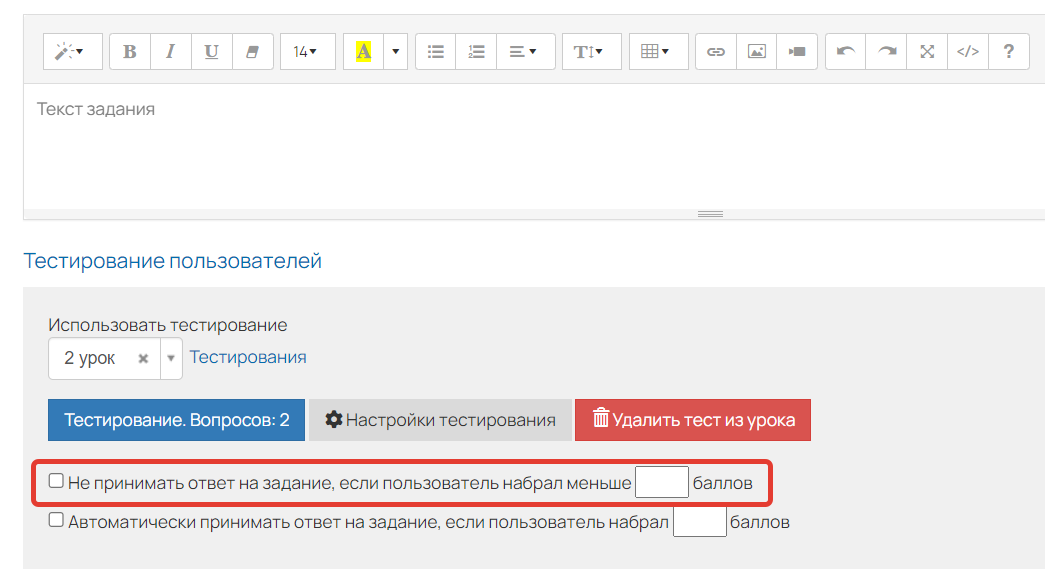The height and width of the screenshot is (577, 1045).
Task: Clear formatting with eraser icon
Action: [253, 51]
